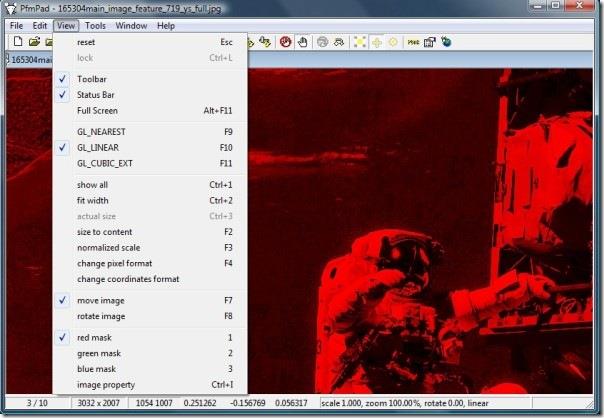Open the Tools menu

point(95,25)
